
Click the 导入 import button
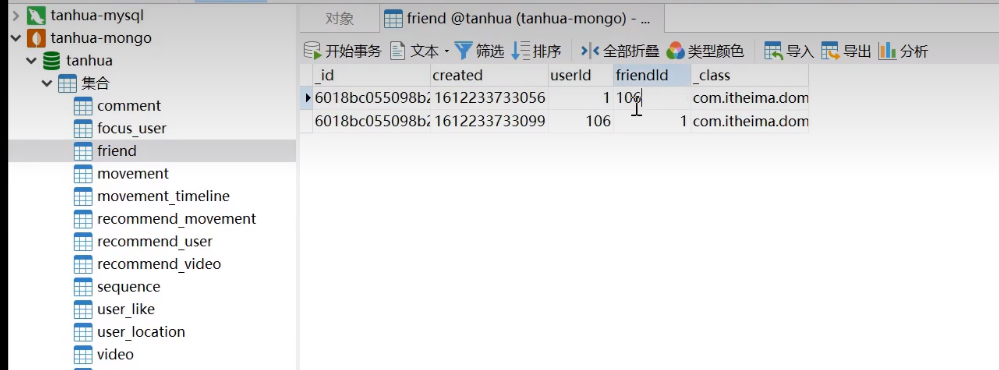tap(789, 51)
